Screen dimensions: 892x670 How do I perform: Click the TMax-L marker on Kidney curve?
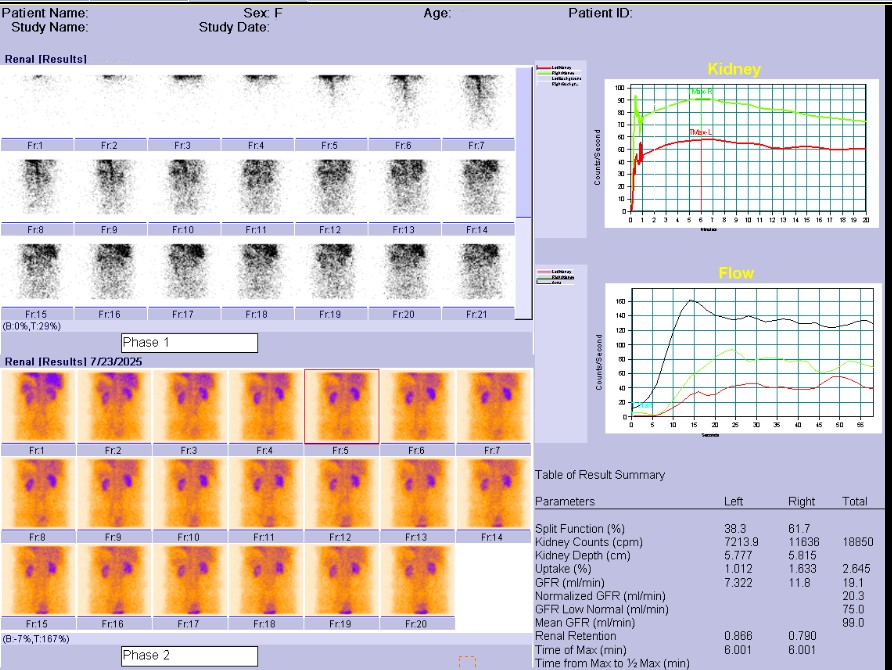pos(701,133)
